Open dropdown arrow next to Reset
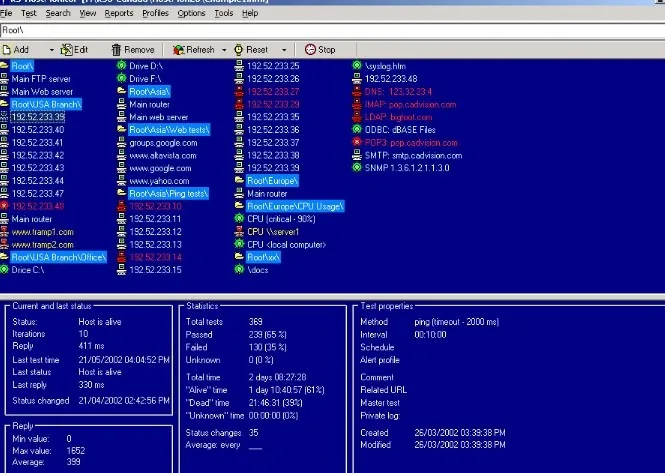Image resolution: width=665 pixels, height=473 pixels. click(x=284, y=50)
